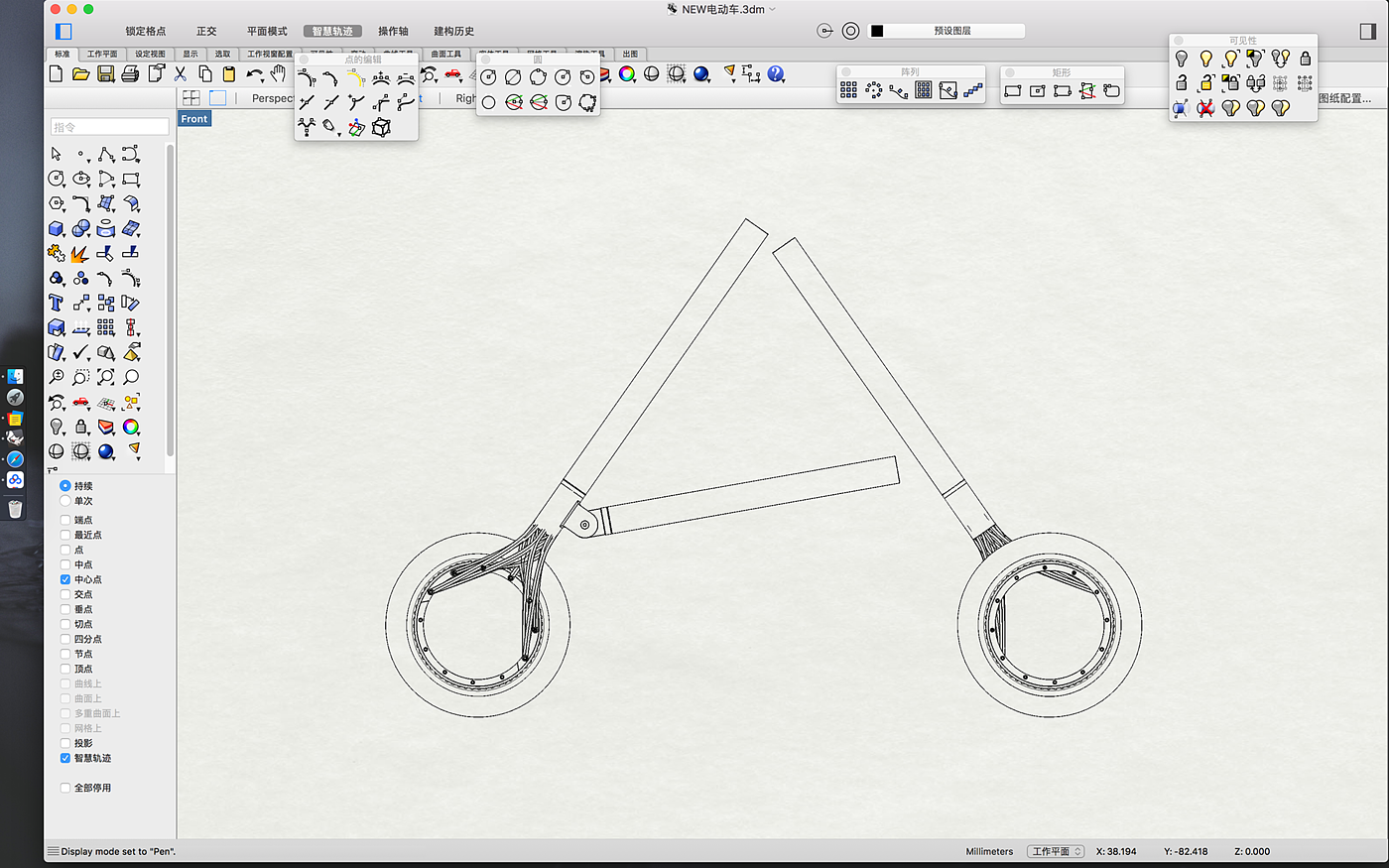This screenshot has height=868, width=1389.
Task: Disable the 智慧轨迹 checkbox
Action: 65,758
